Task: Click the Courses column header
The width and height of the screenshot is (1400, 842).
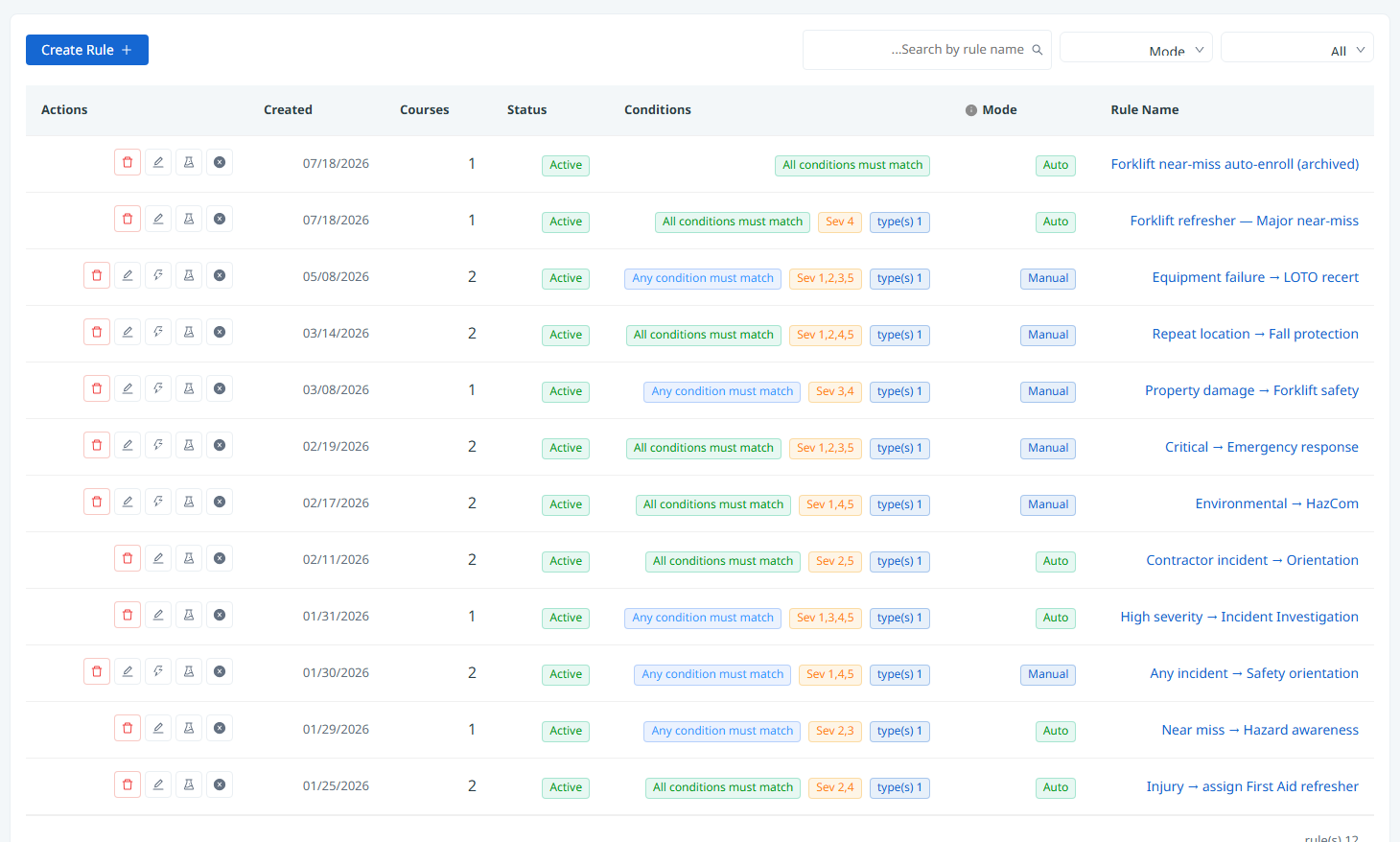Action: [424, 110]
